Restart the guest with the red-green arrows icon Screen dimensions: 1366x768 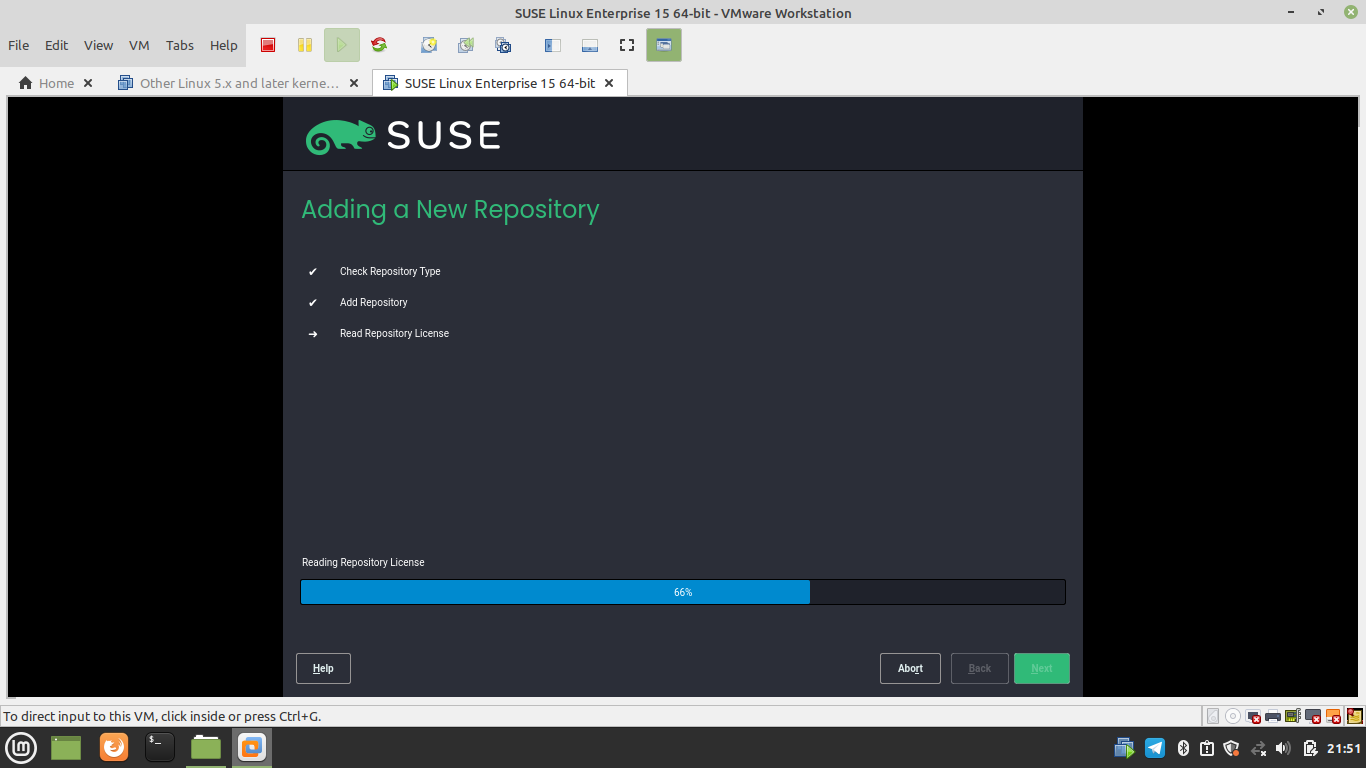coord(379,45)
